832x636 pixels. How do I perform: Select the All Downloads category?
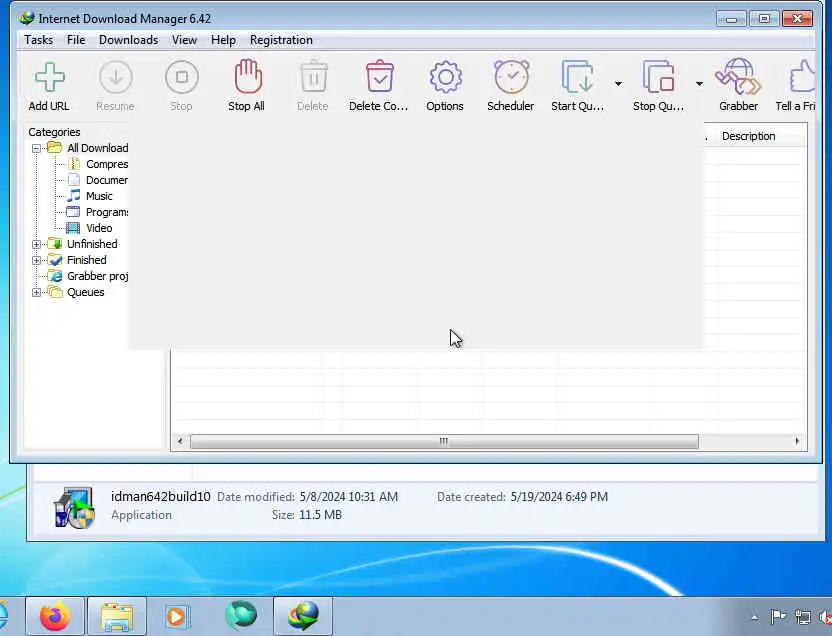click(98, 148)
